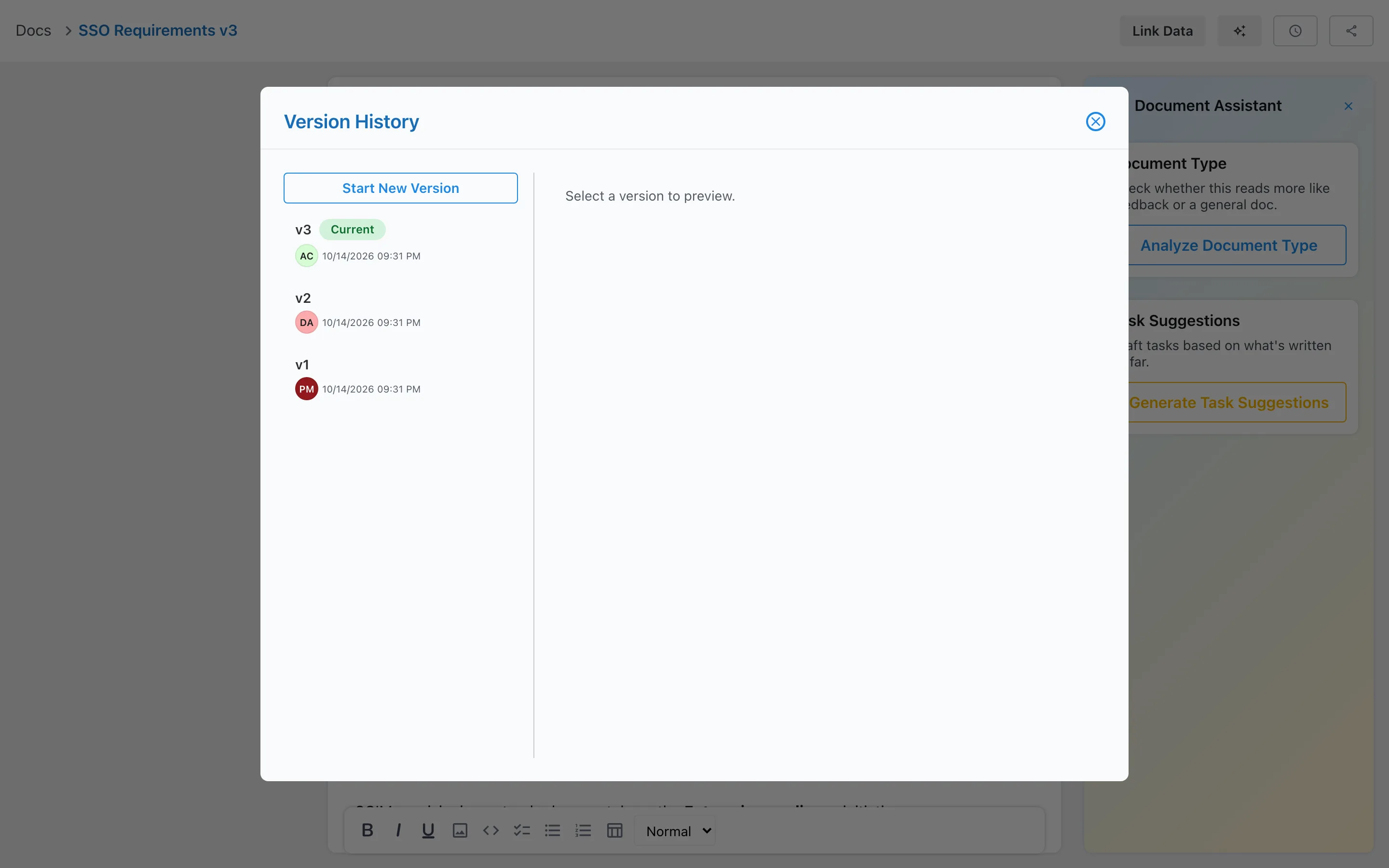This screenshot has height=868, width=1389.
Task: Click SSO Requirements v3 breadcrumb title
Action: tap(158, 30)
